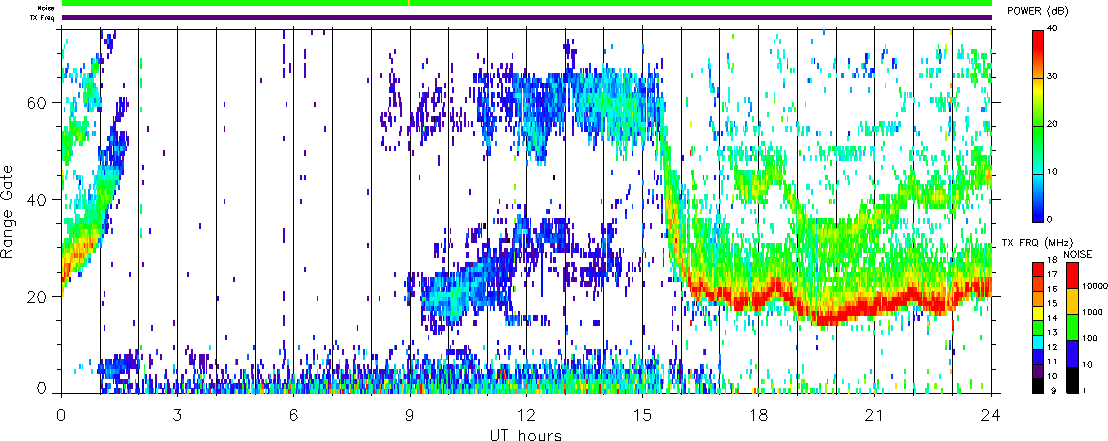Click the 'POWER (dB)' colorbar title
The image size is (1108, 441).
(1038, 11)
